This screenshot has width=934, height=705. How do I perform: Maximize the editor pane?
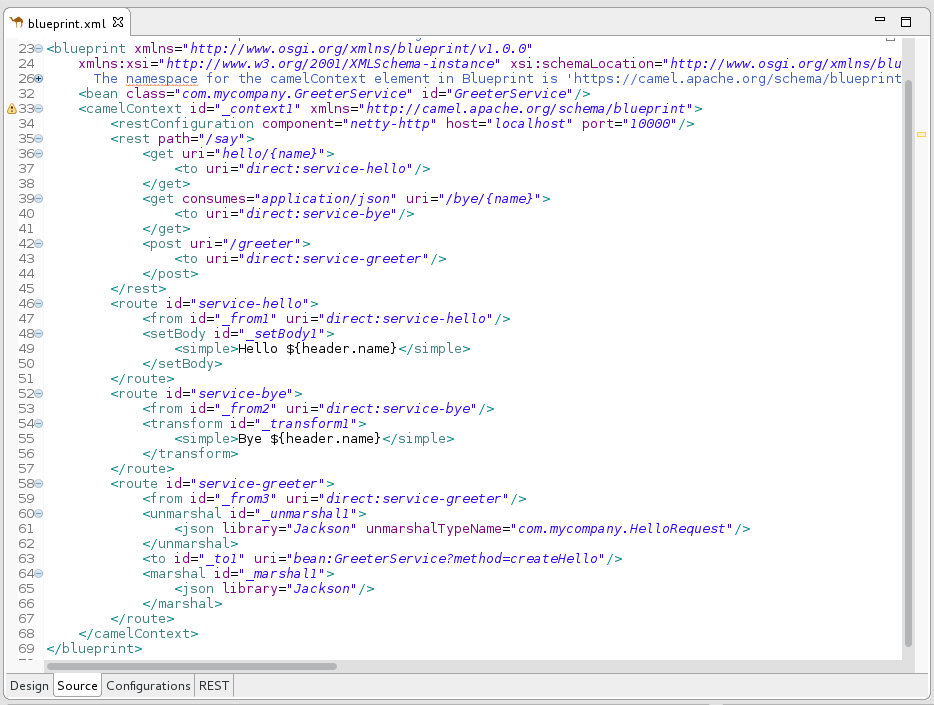(906, 20)
